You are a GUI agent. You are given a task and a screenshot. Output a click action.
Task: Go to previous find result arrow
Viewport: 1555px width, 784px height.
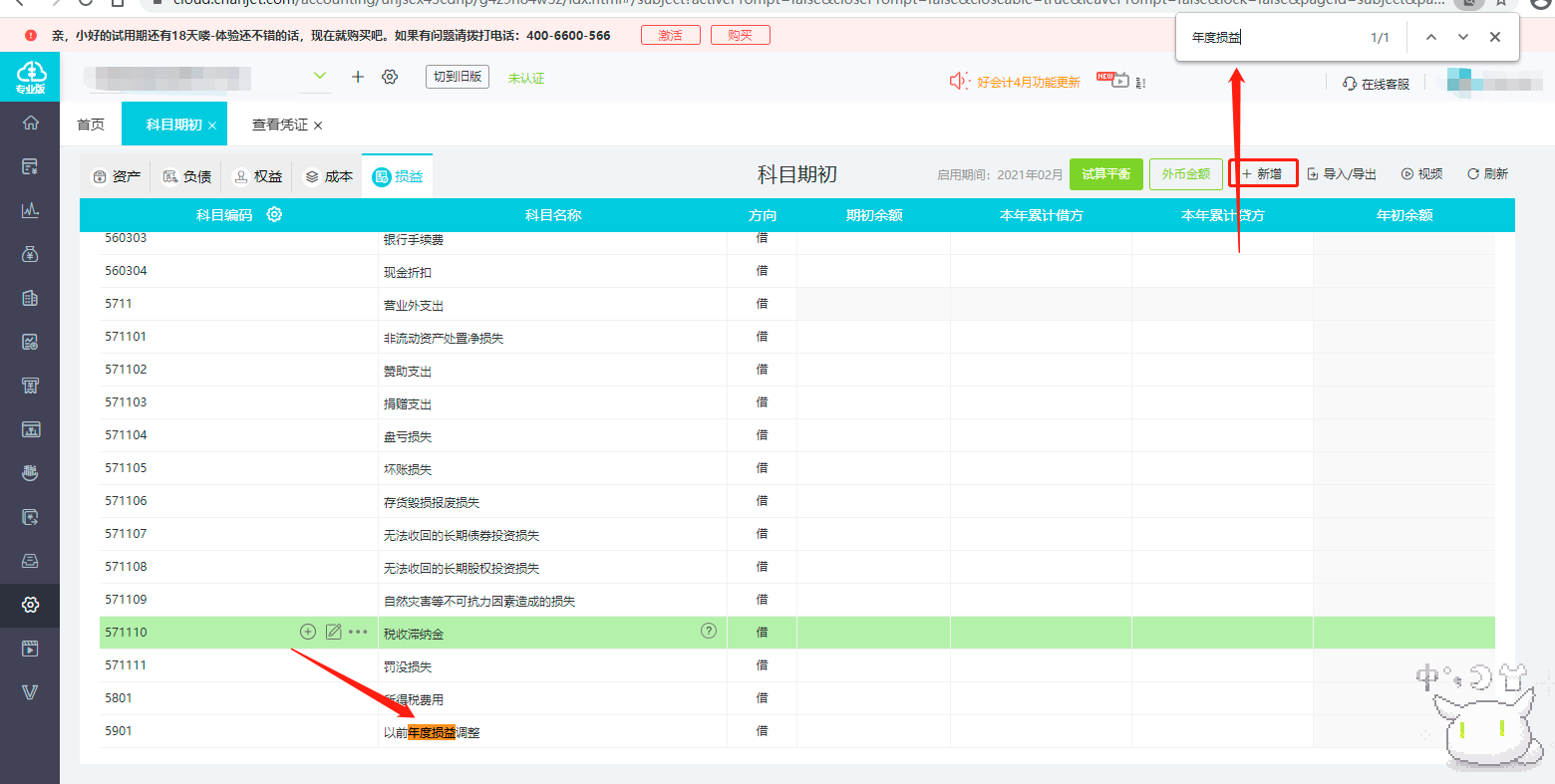click(x=1431, y=37)
